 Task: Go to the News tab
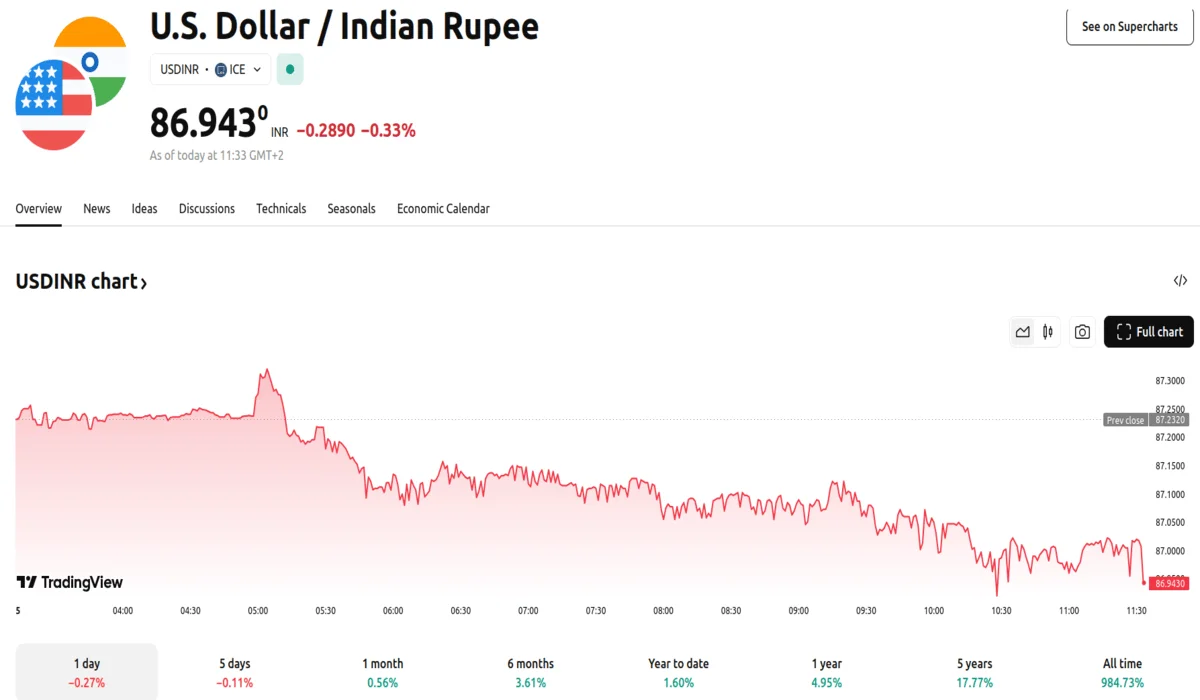(x=97, y=209)
